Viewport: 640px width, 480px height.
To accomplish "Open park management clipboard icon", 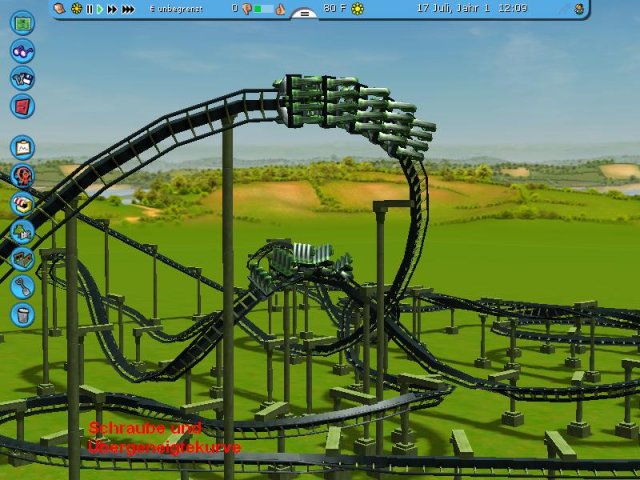I will click(22, 147).
